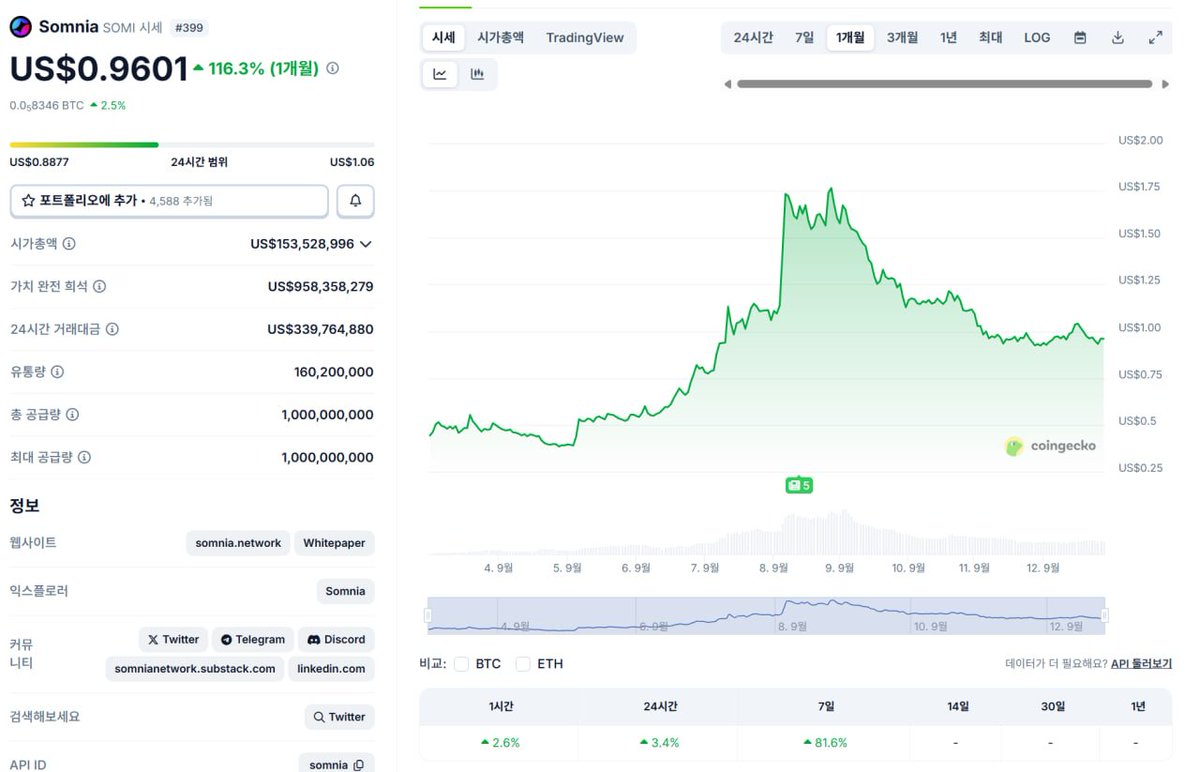
Task: Click the 7일 change value 81.6%
Action: tap(825, 743)
